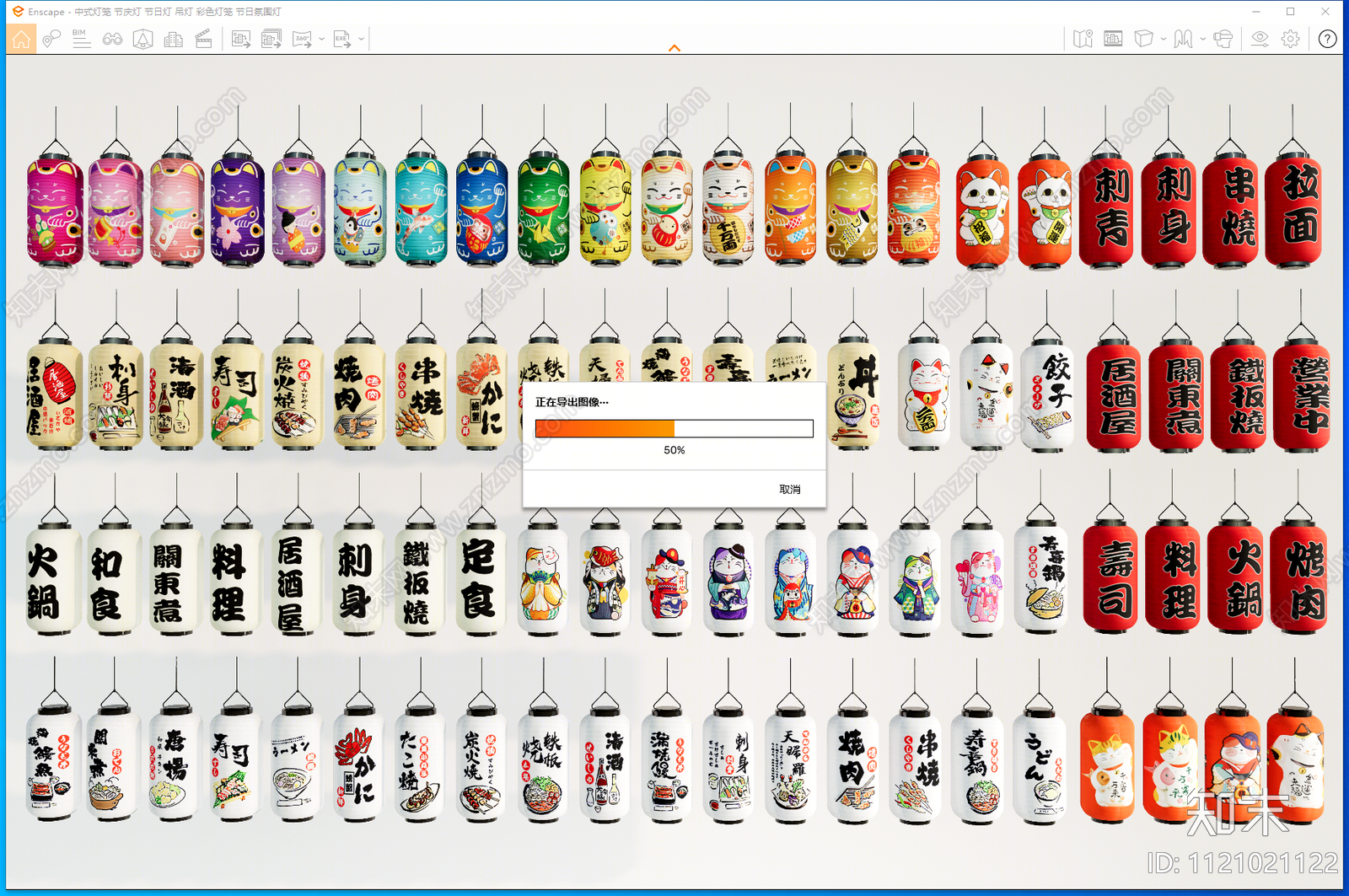Click the batch rendering export icon

271,39
